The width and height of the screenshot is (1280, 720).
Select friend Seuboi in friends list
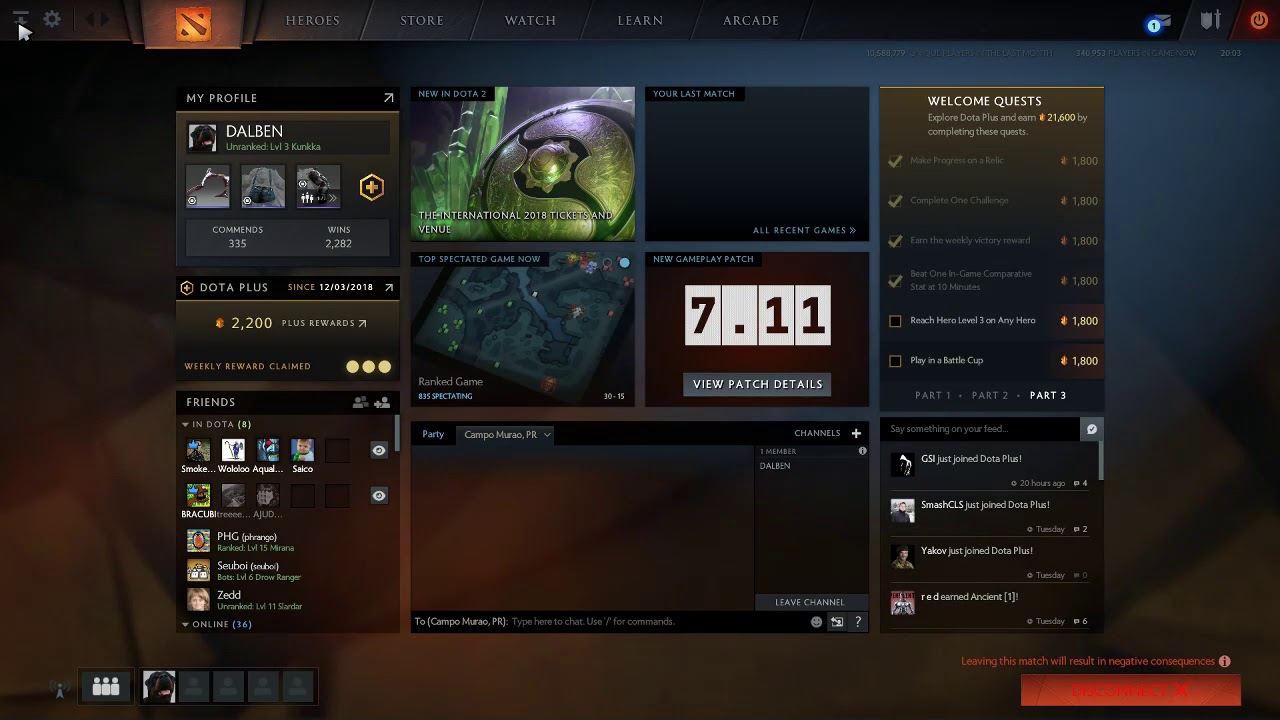pos(288,570)
